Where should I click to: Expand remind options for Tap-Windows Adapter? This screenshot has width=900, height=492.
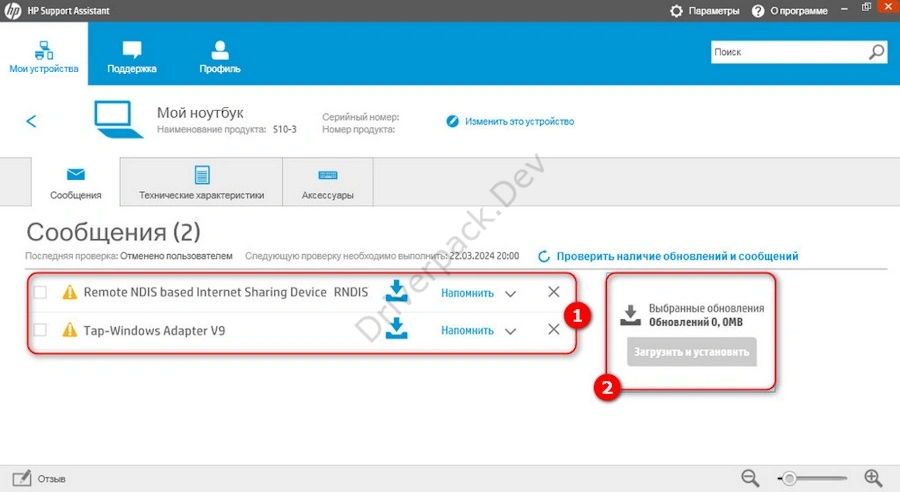tap(510, 331)
